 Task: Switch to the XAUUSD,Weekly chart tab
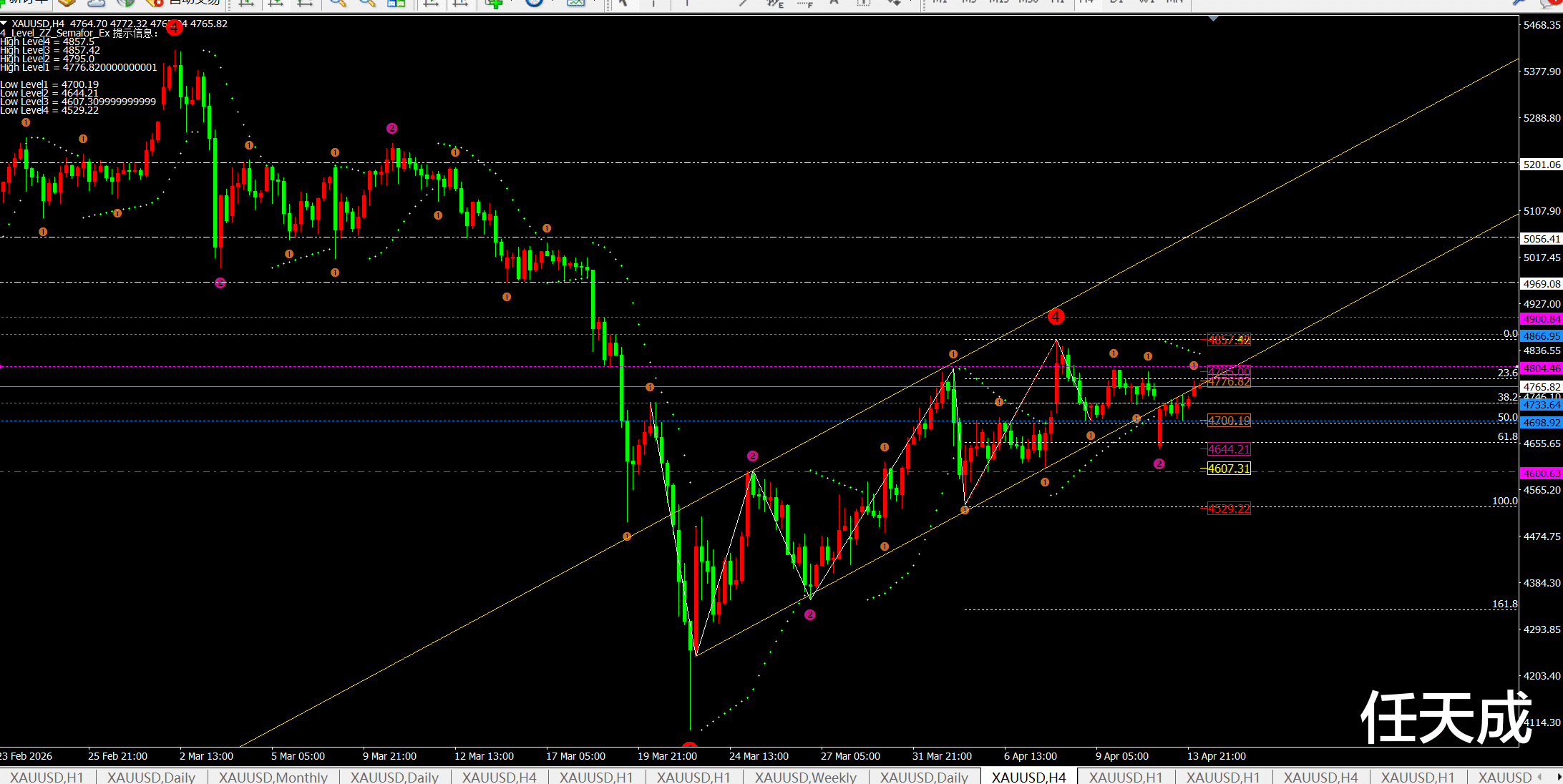[805, 777]
